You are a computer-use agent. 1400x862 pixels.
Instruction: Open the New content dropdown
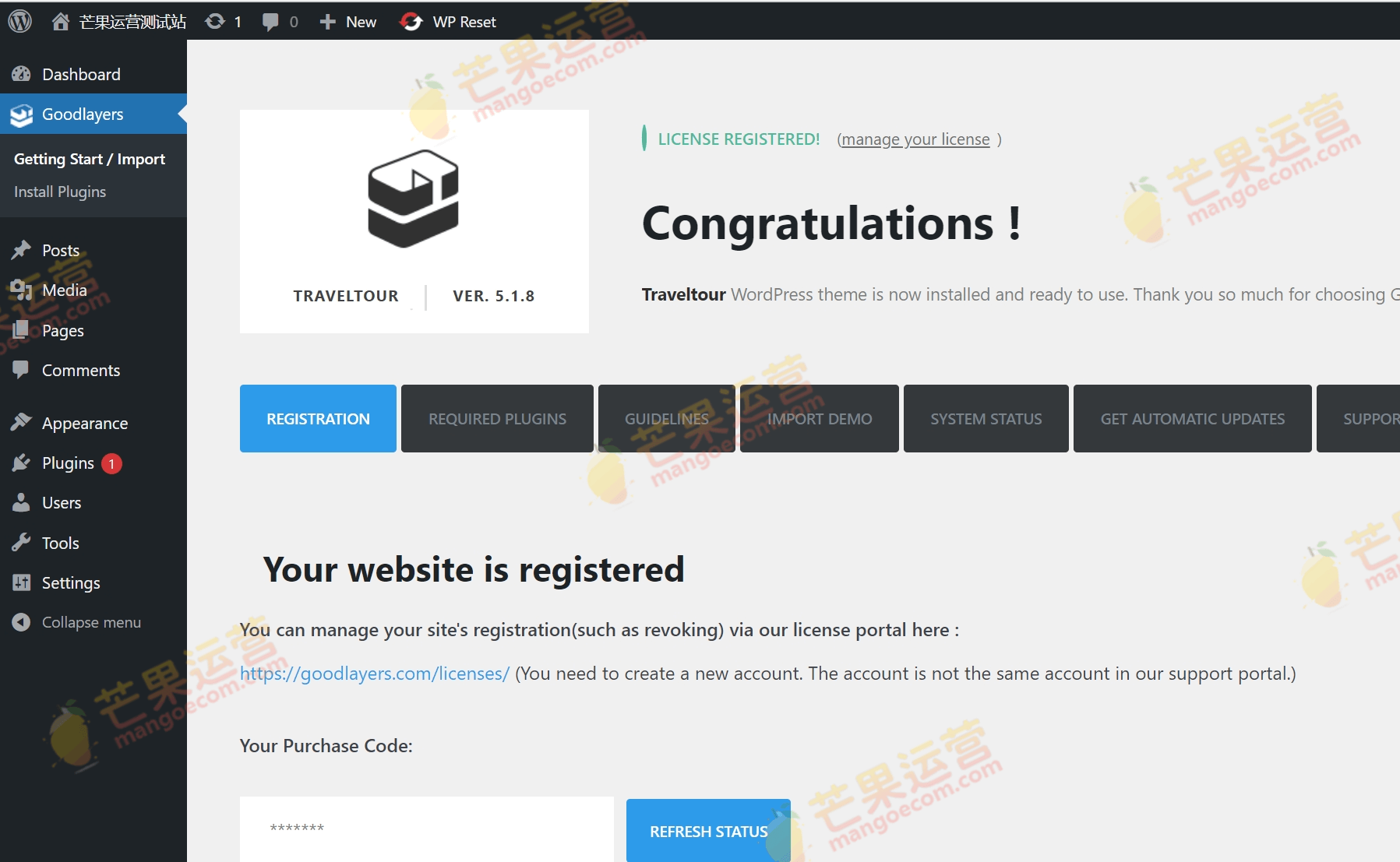348,22
